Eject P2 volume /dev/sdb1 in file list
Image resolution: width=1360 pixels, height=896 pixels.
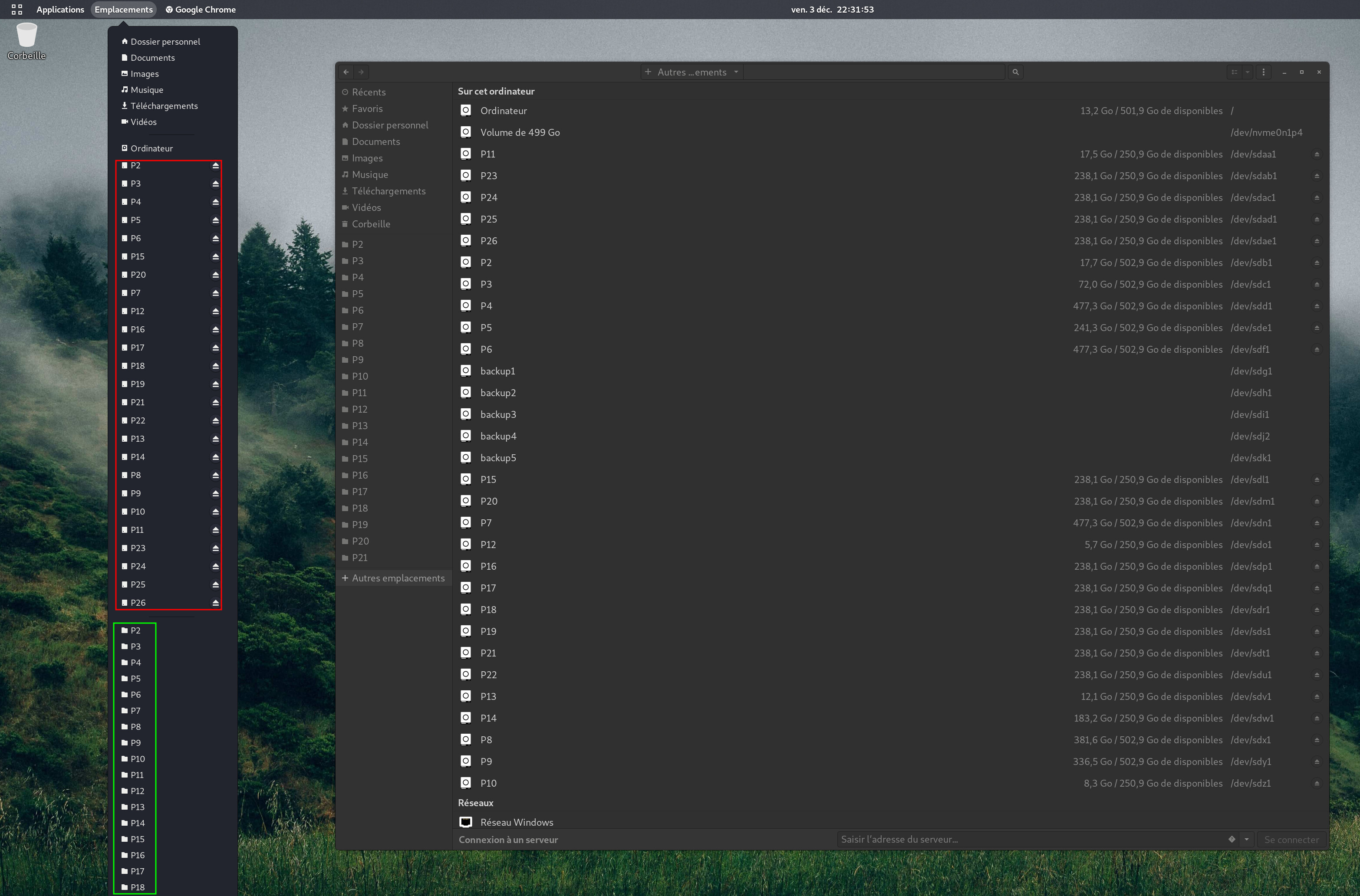(x=1317, y=263)
